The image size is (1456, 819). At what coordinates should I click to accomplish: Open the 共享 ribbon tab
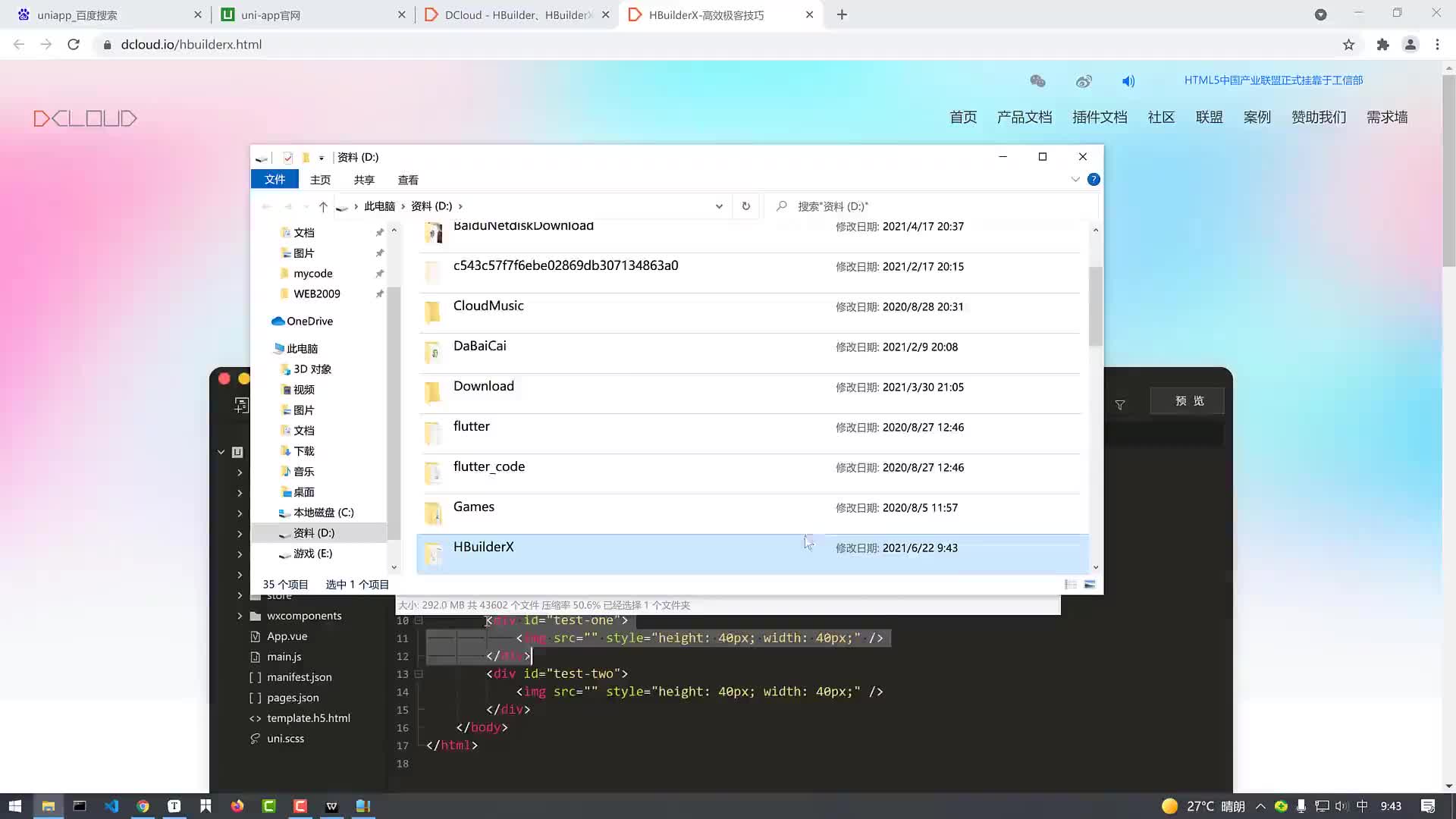pos(364,180)
